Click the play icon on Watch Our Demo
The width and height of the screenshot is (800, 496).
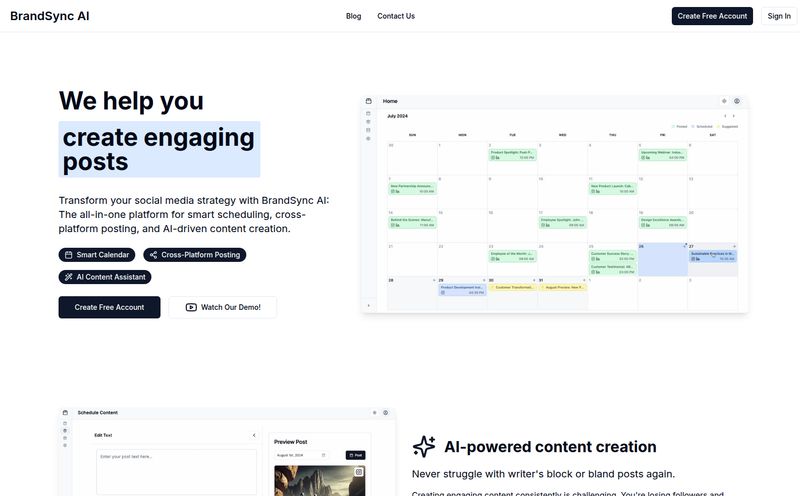191,307
